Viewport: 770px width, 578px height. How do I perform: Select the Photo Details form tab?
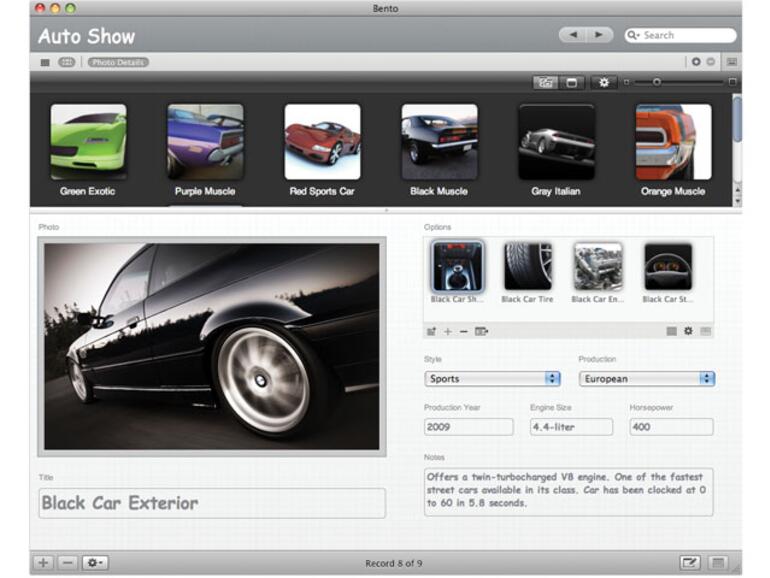coord(118,62)
